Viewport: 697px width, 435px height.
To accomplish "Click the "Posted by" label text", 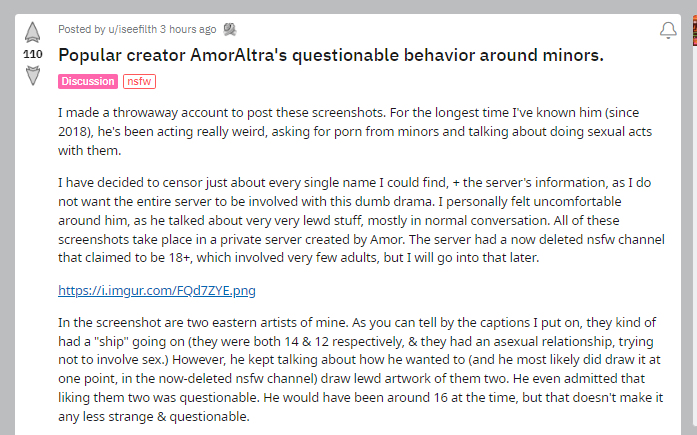I will pos(81,29).
